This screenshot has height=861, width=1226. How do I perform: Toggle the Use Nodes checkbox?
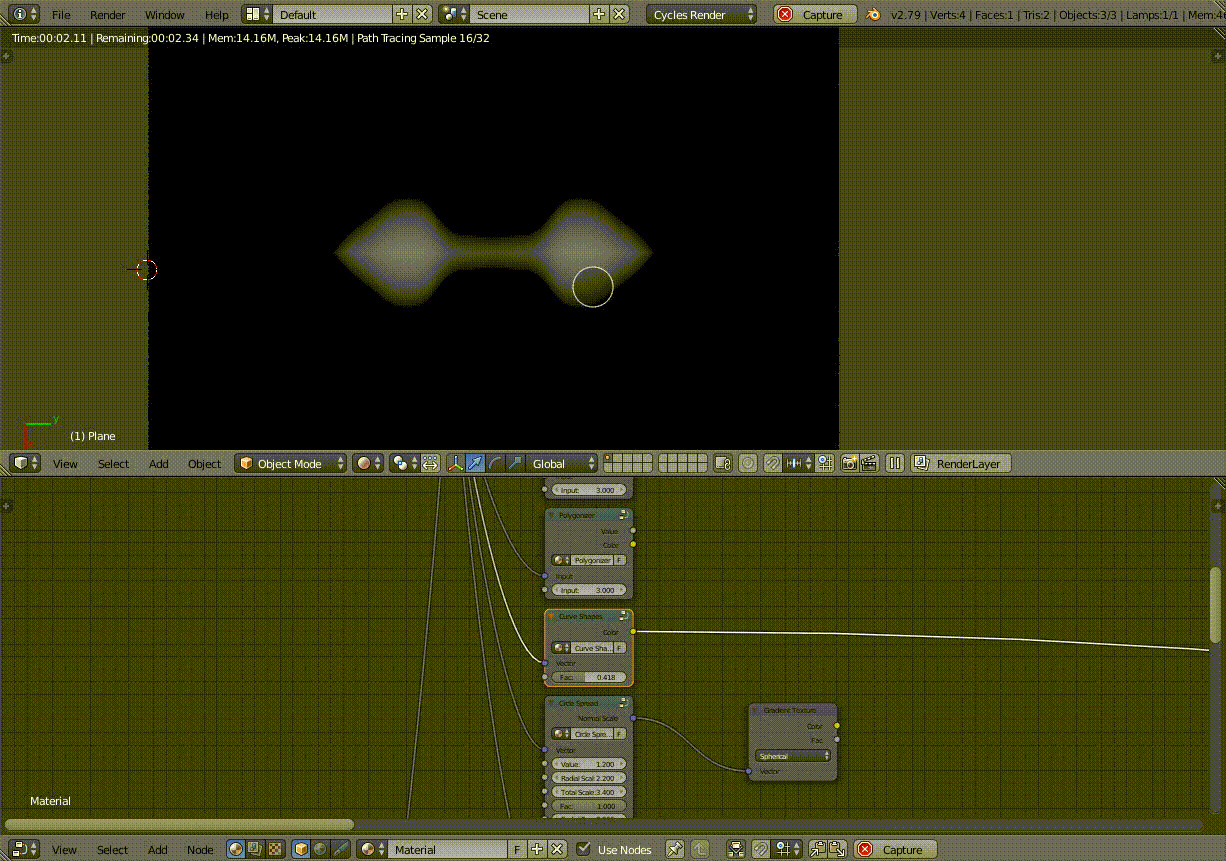pyautogui.click(x=584, y=849)
